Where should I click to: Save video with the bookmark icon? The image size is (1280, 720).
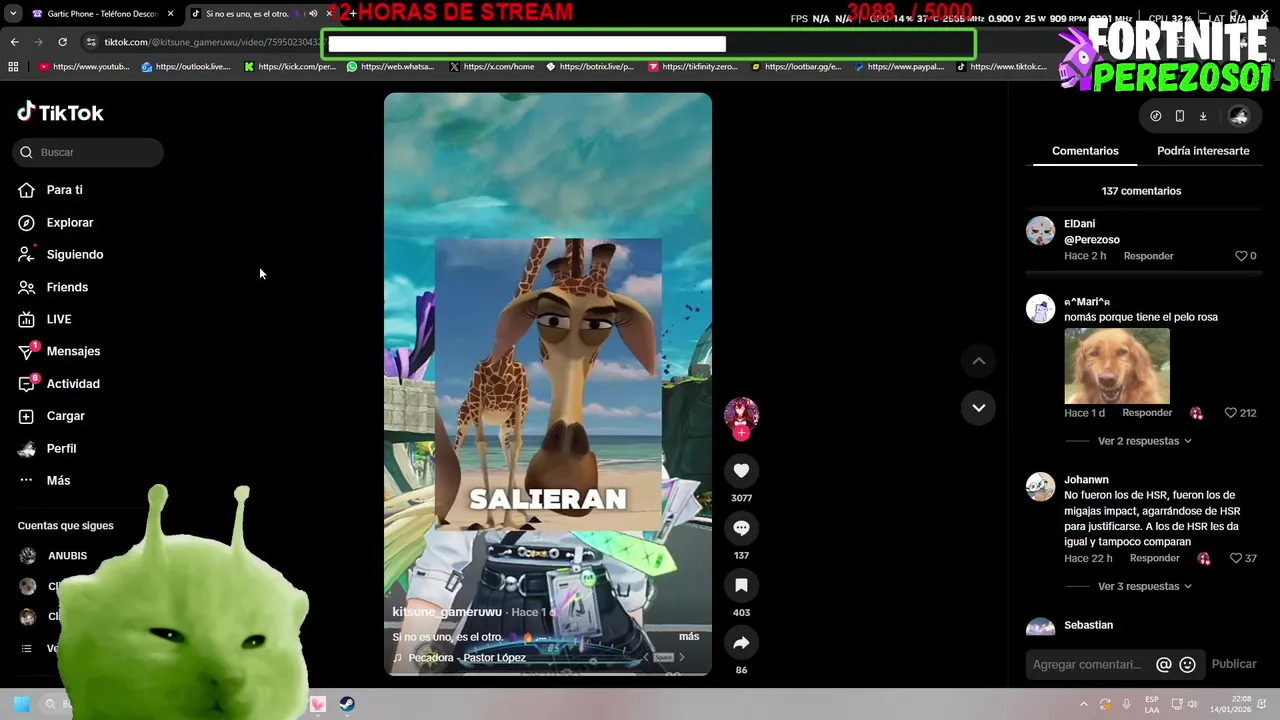tap(741, 585)
